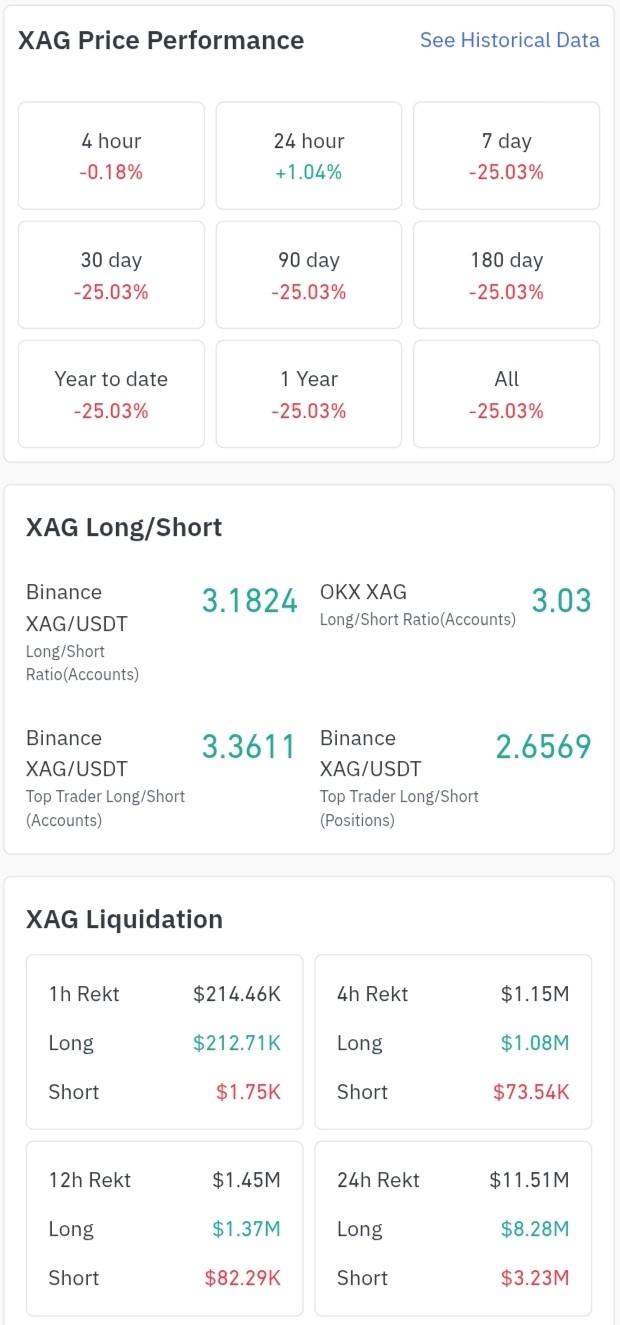Select the All time performance card
620x1325 pixels.
(506, 394)
